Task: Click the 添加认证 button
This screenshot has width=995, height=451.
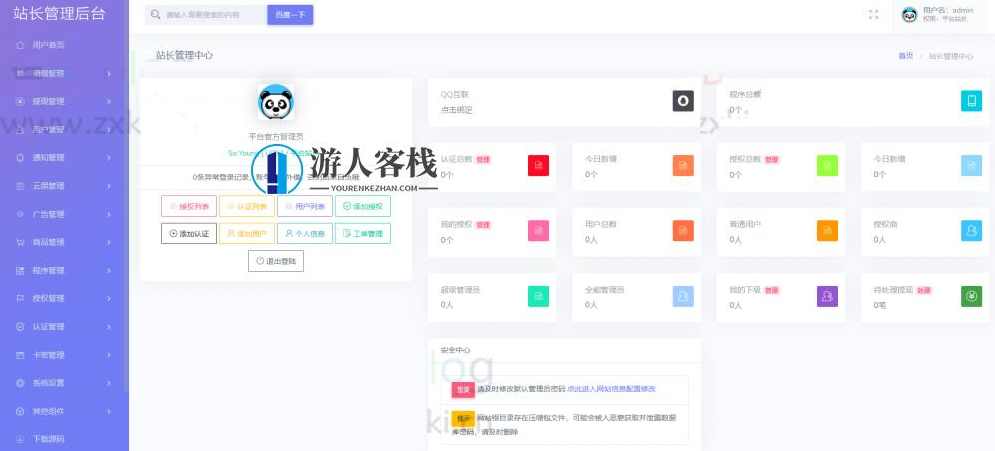Action: [189, 233]
